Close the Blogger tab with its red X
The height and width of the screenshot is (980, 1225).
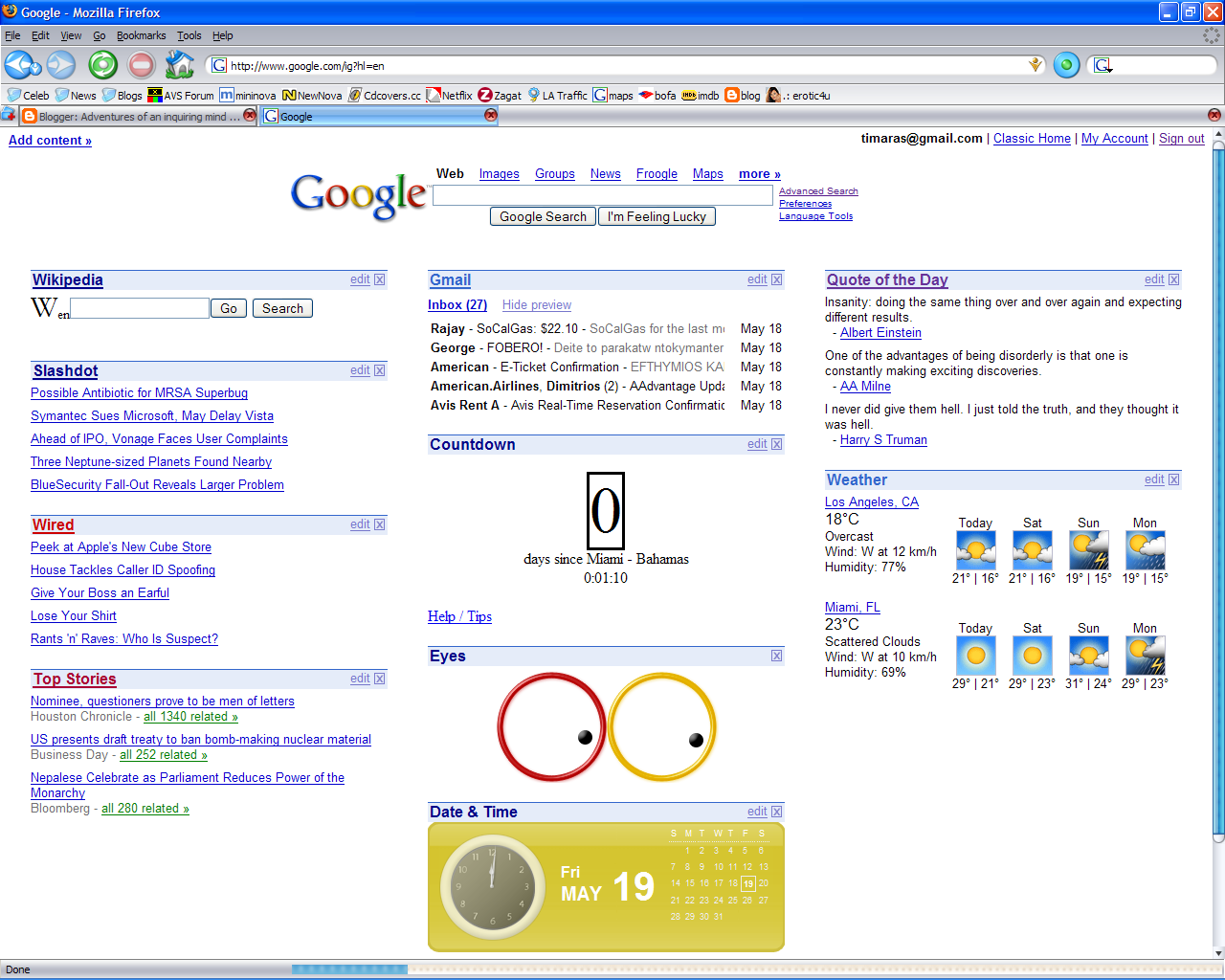(x=250, y=115)
